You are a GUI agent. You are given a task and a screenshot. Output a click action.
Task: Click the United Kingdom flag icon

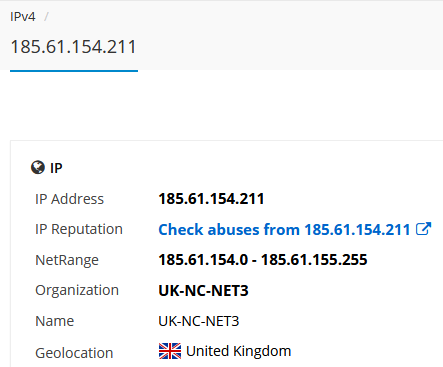[170, 351]
